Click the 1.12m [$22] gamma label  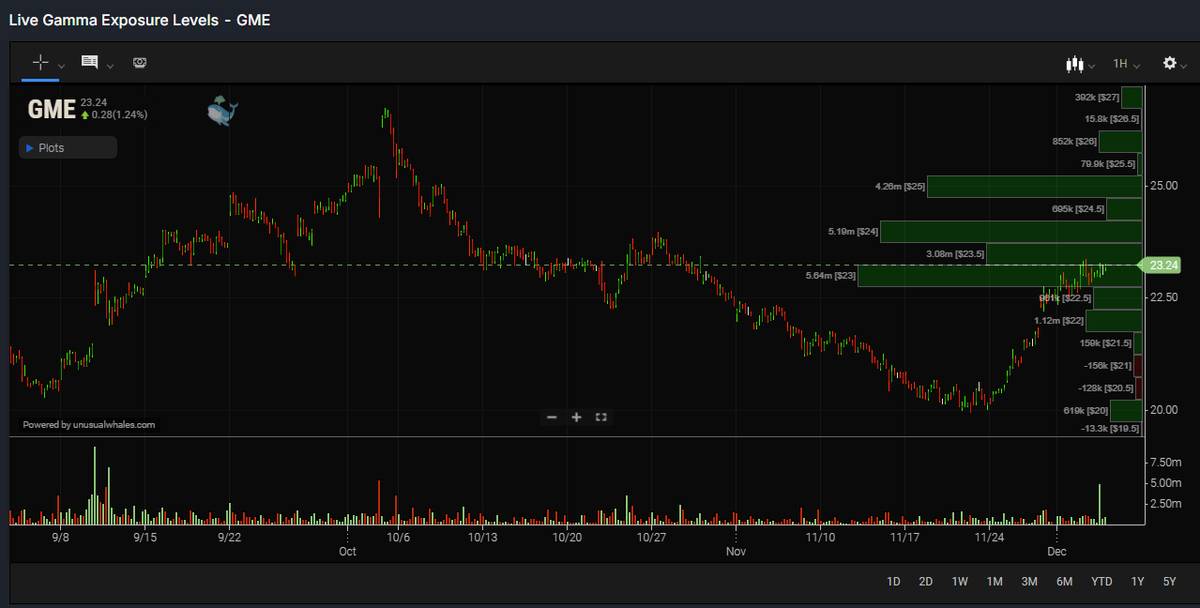[x=1058, y=320]
